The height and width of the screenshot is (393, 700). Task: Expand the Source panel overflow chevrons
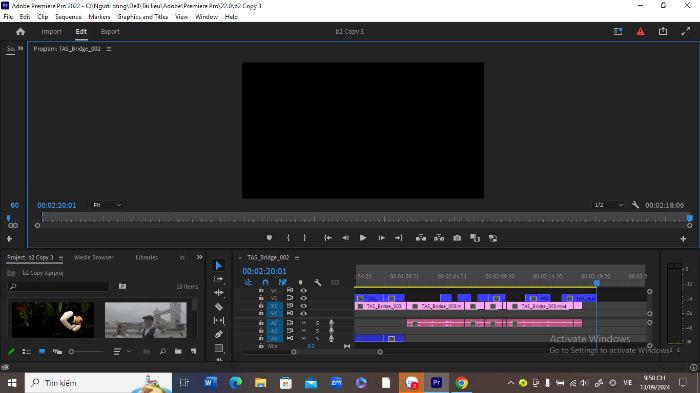(20, 48)
